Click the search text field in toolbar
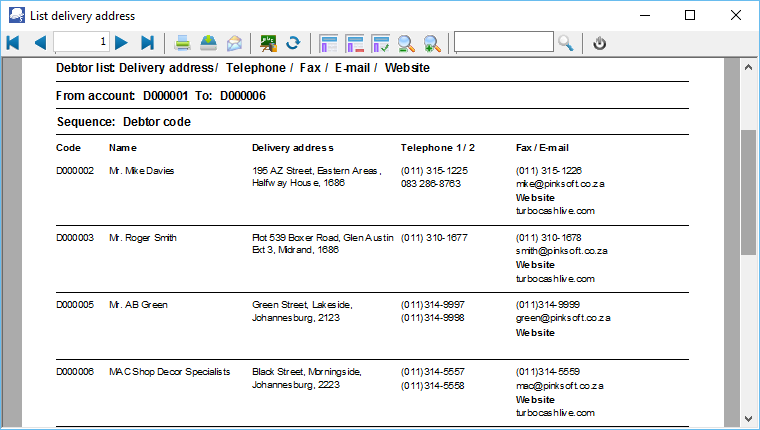Screen dimensions: 760x430 (503, 42)
